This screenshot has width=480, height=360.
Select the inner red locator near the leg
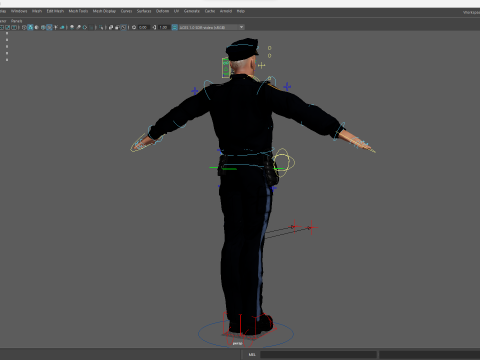point(294,227)
